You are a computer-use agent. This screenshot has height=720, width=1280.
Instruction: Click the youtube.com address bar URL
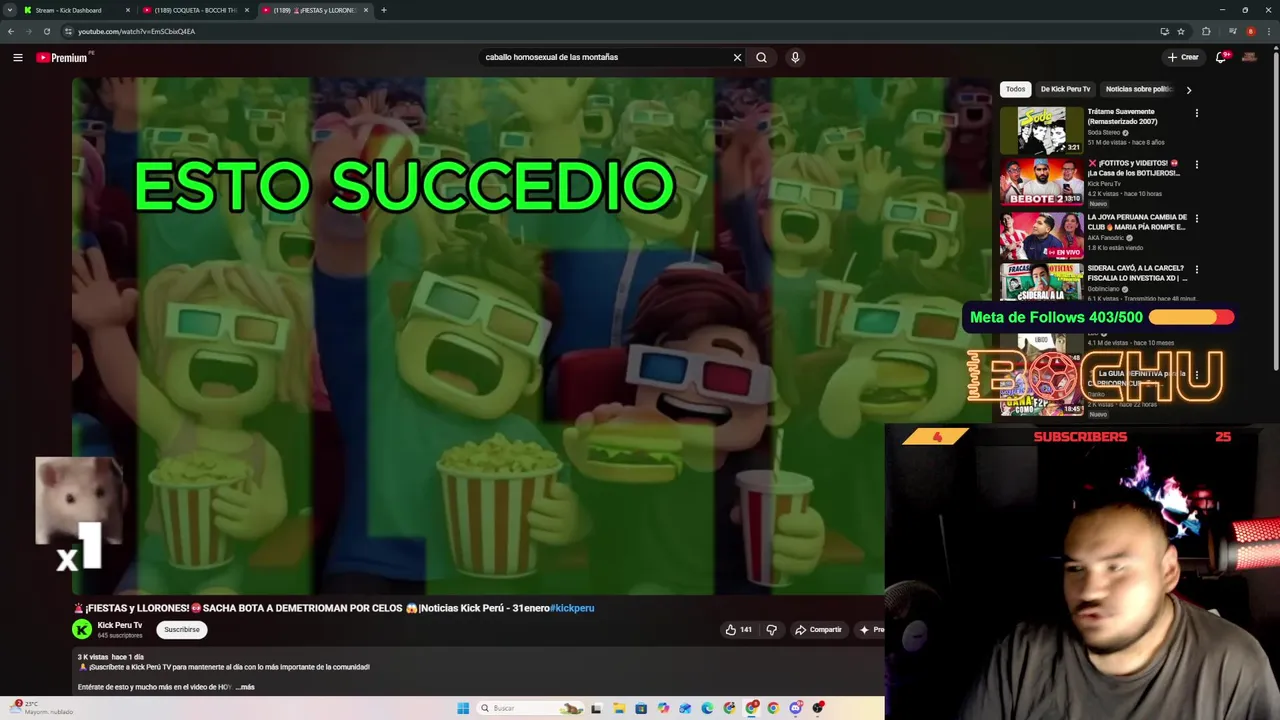(136, 31)
